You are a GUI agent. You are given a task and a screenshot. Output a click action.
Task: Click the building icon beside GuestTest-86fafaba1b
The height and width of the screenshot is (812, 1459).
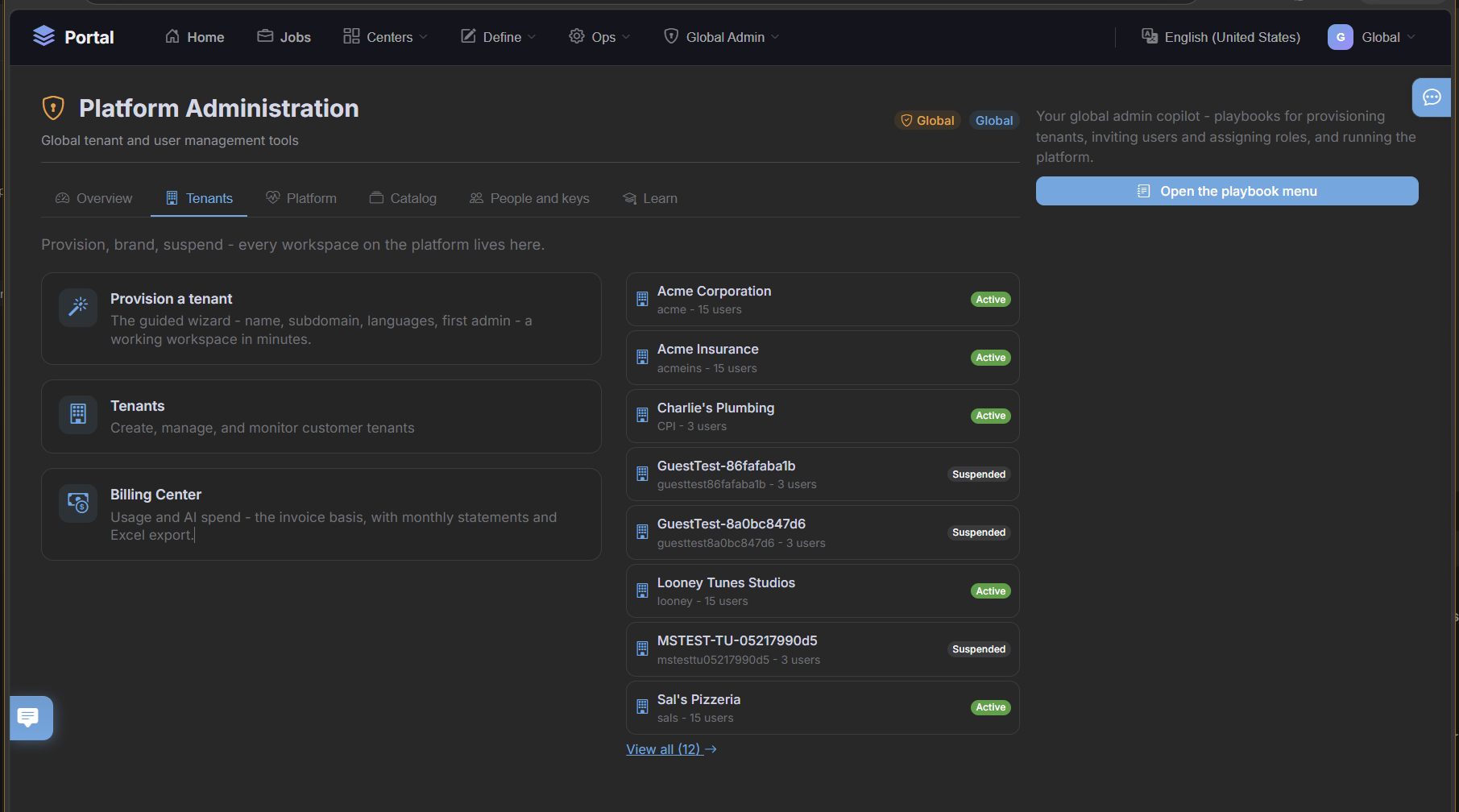point(642,474)
